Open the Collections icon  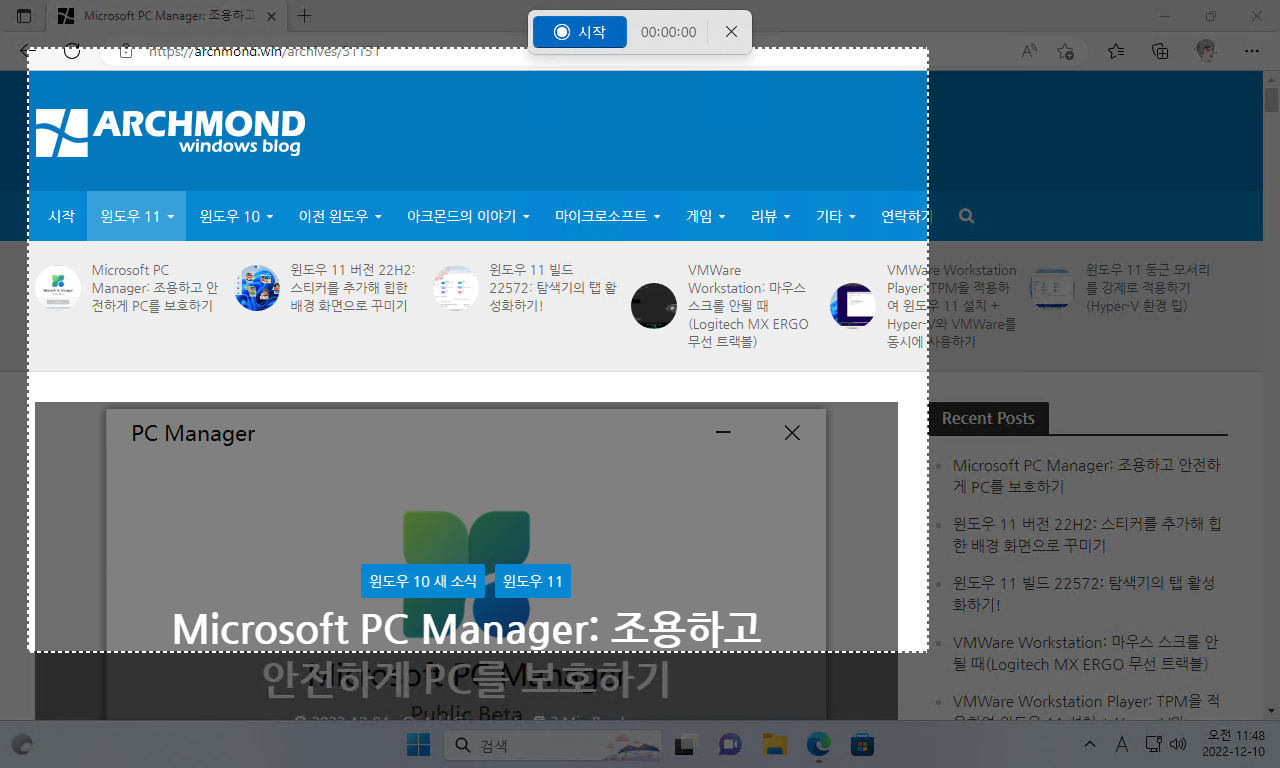tap(1160, 51)
